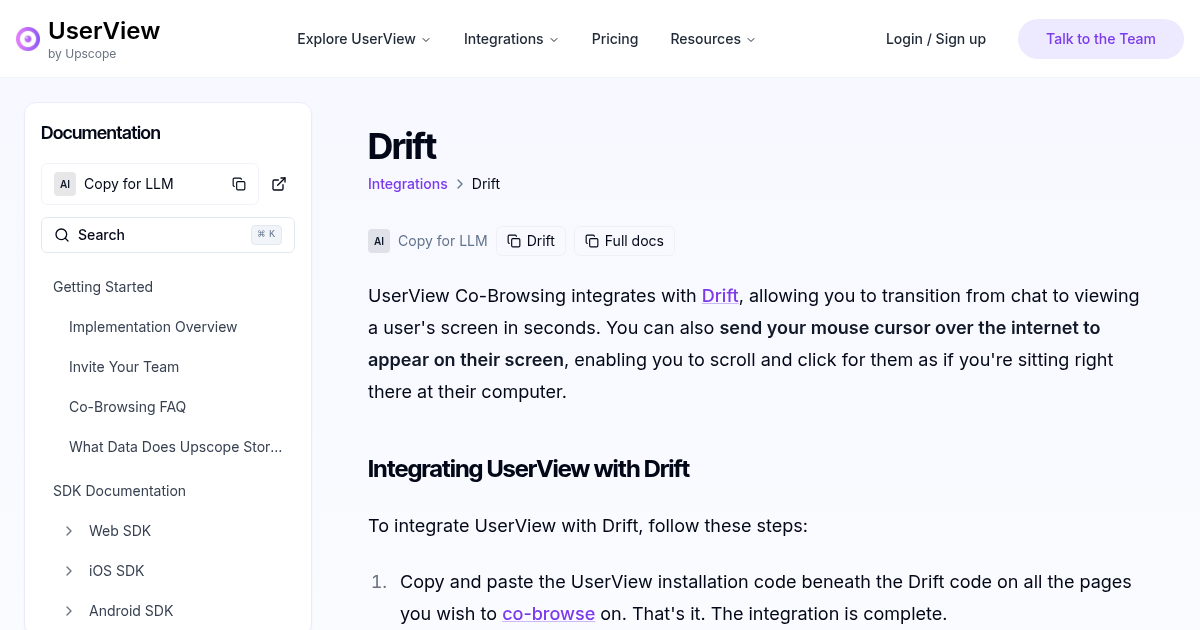Click Login / Sign up
1200x630 pixels.
(x=936, y=39)
